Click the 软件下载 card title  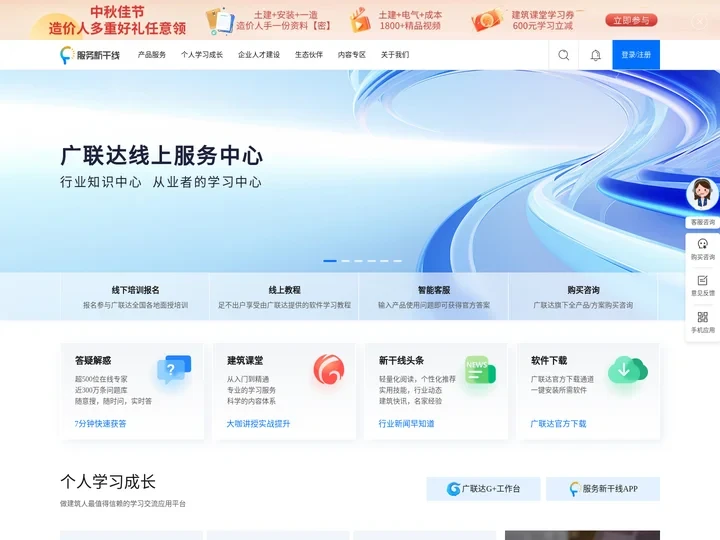(x=549, y=360)
